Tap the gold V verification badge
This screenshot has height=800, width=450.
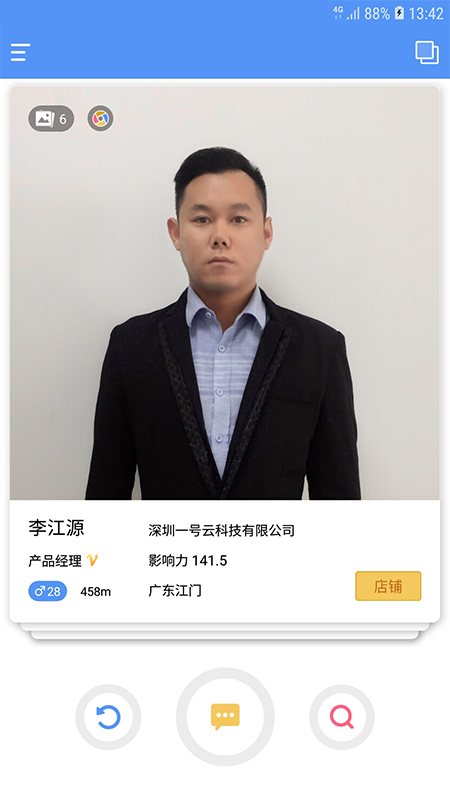click(x=92, y=561)
